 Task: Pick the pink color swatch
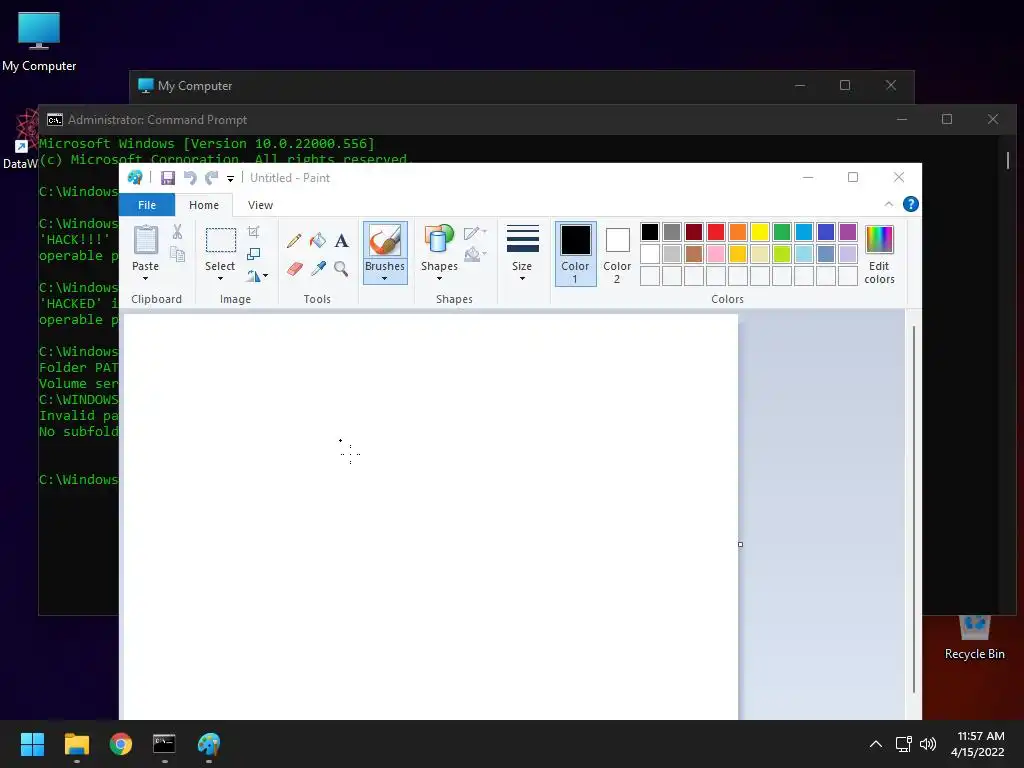(716, 254)
